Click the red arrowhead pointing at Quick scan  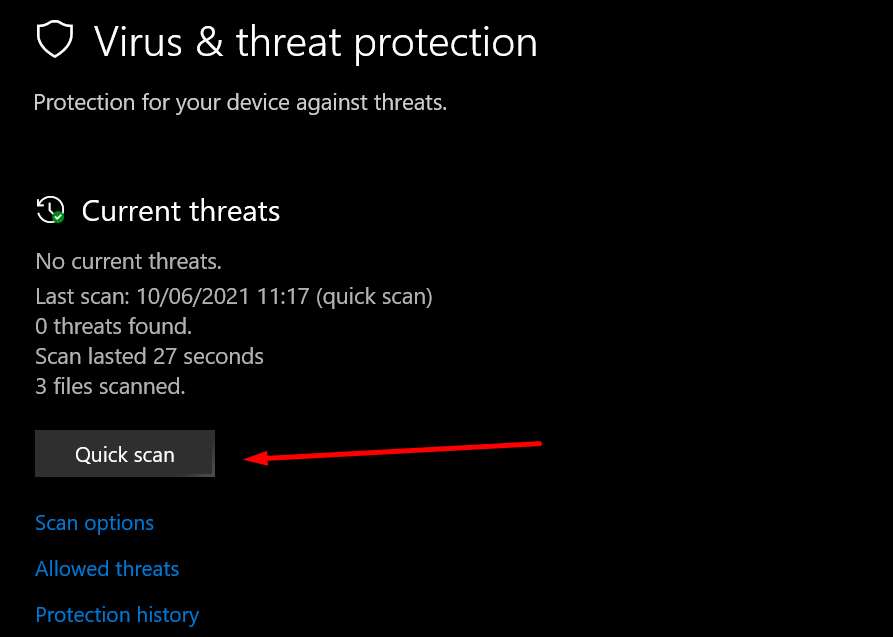[254, 459]
